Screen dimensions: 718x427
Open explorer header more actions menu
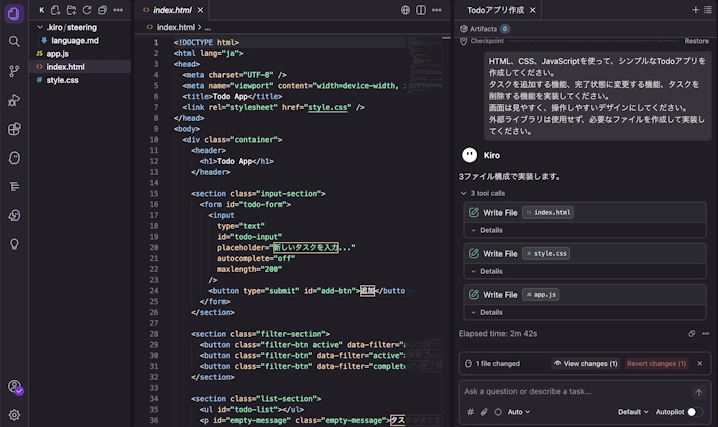click(x=118, y=10)
